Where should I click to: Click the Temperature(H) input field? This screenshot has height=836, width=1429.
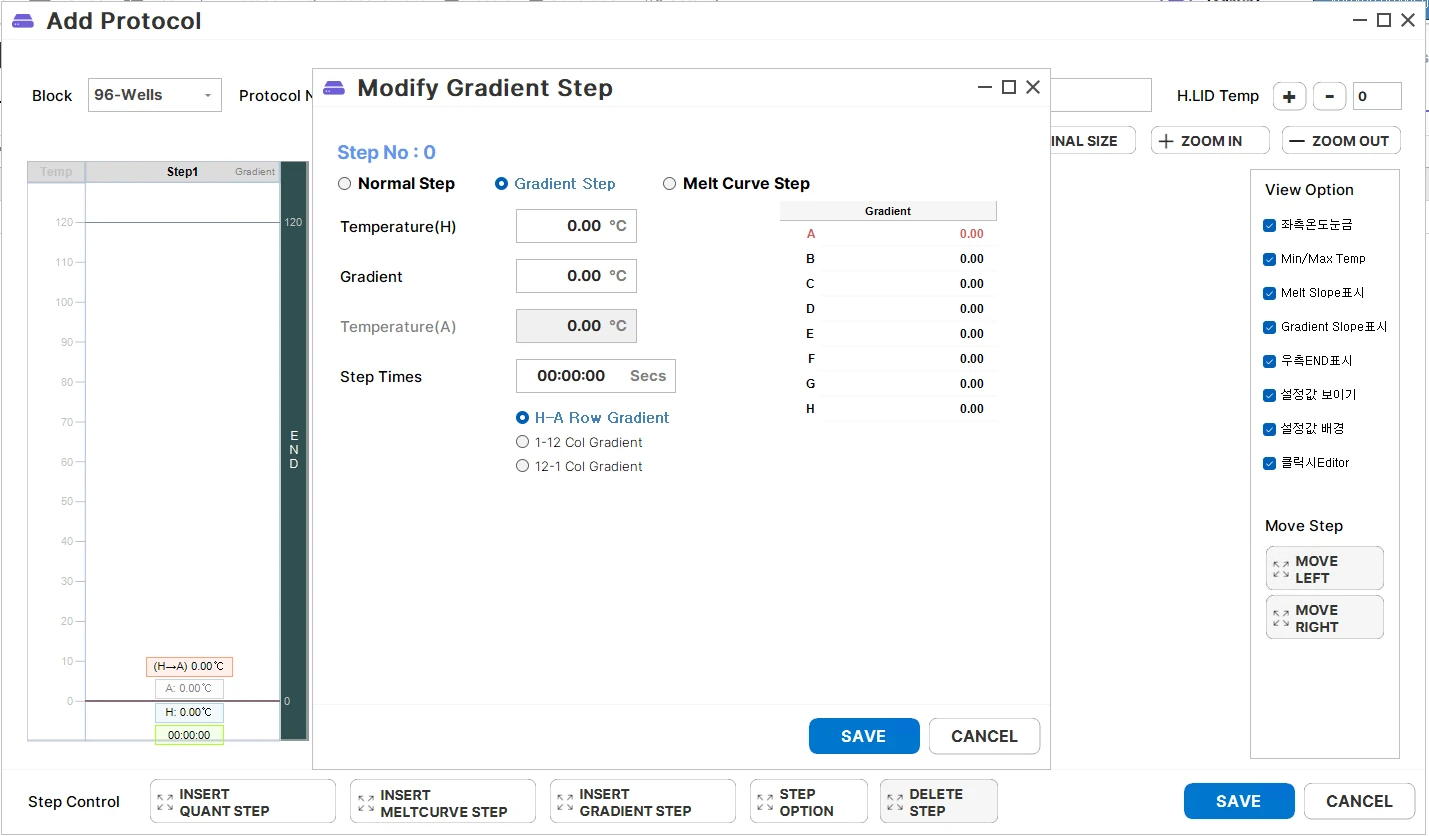(576, 226)
